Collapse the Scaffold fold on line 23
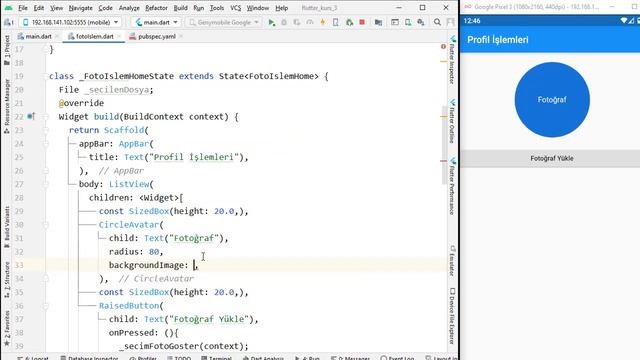 coord(45,130)
